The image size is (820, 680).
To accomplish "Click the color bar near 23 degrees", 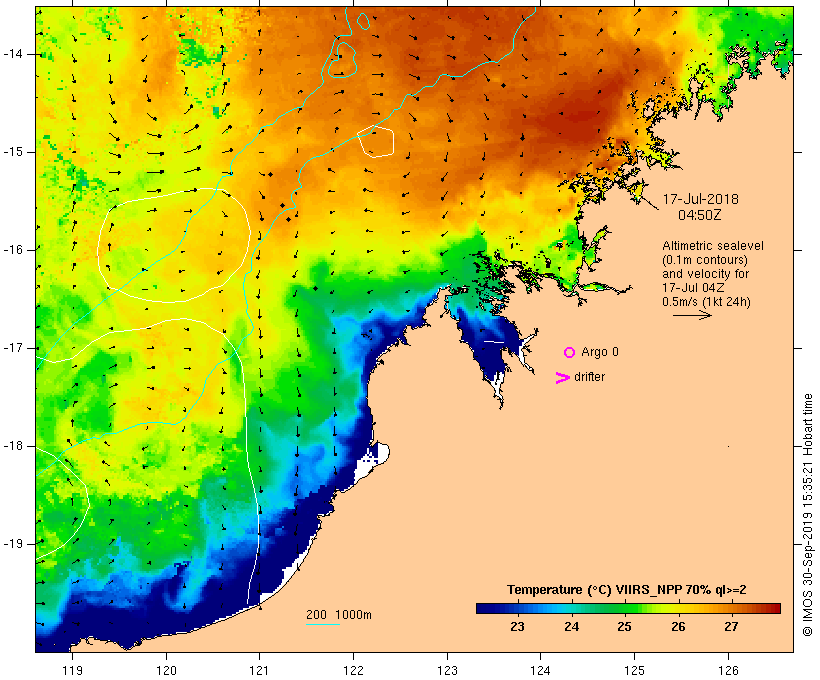I will 517,608.
